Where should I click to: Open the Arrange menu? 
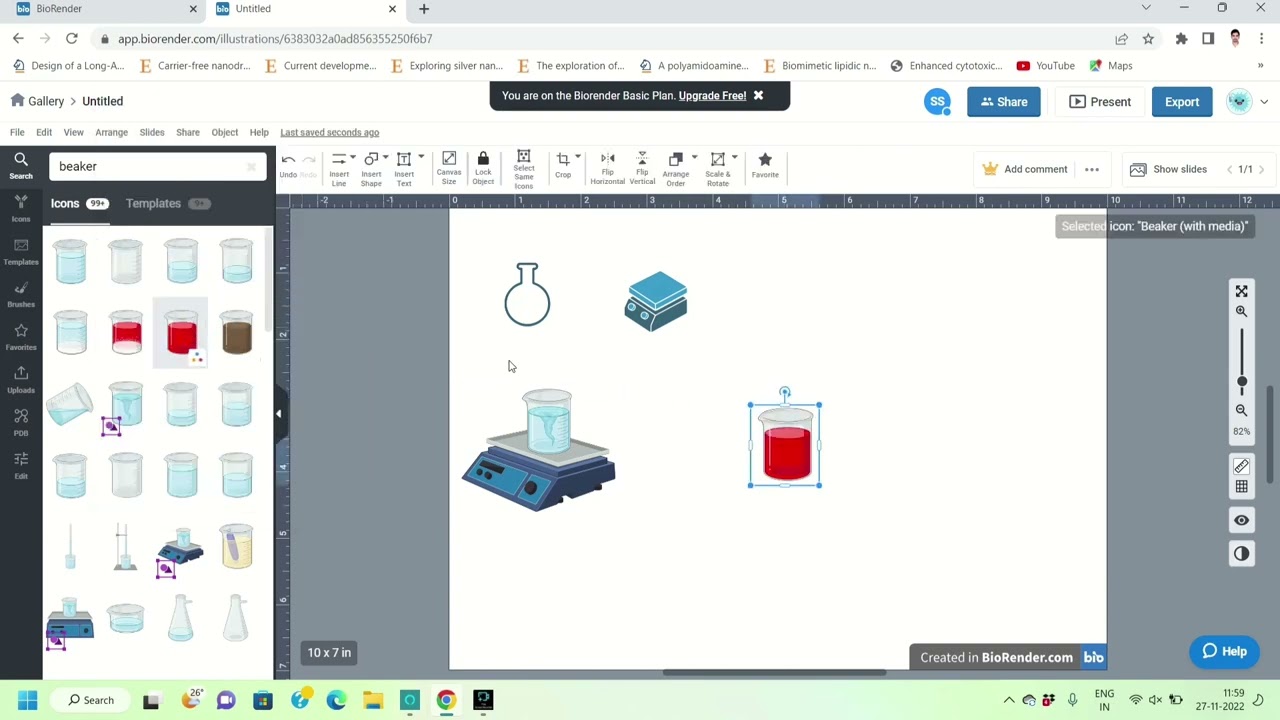click(x=111, y=132)
